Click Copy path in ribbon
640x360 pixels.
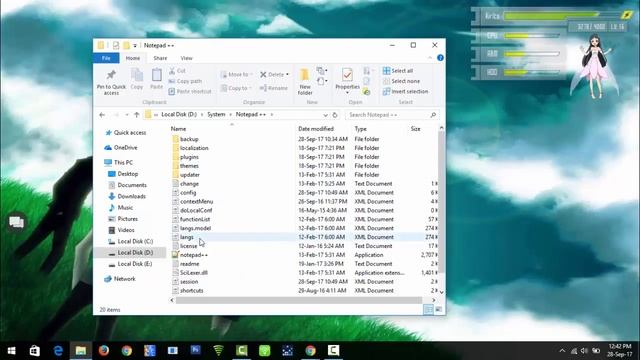coord(185,81)
